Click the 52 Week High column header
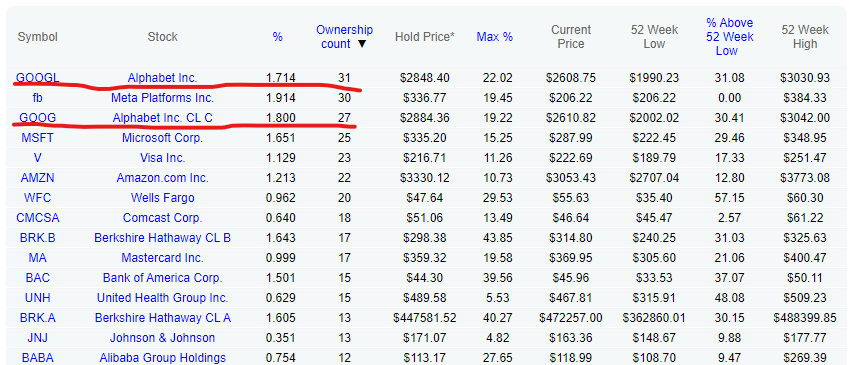Image resolution: width=853 pixels, height=365 pixels. pos(805,36)
